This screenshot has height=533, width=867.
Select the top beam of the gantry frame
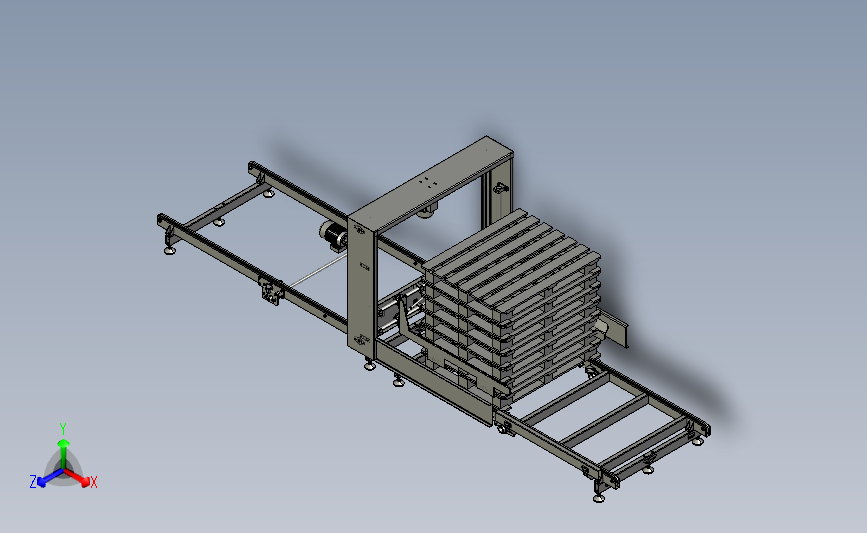click(431, 182)
